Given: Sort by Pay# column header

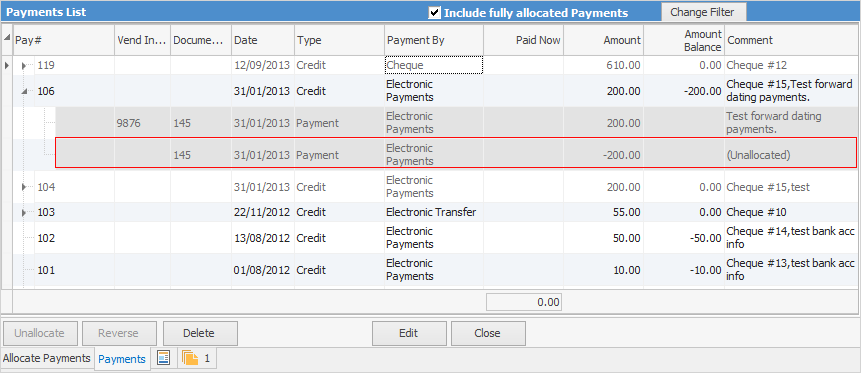Looking at the screenshot, I should pyautogui.click(x=64, y=40).
